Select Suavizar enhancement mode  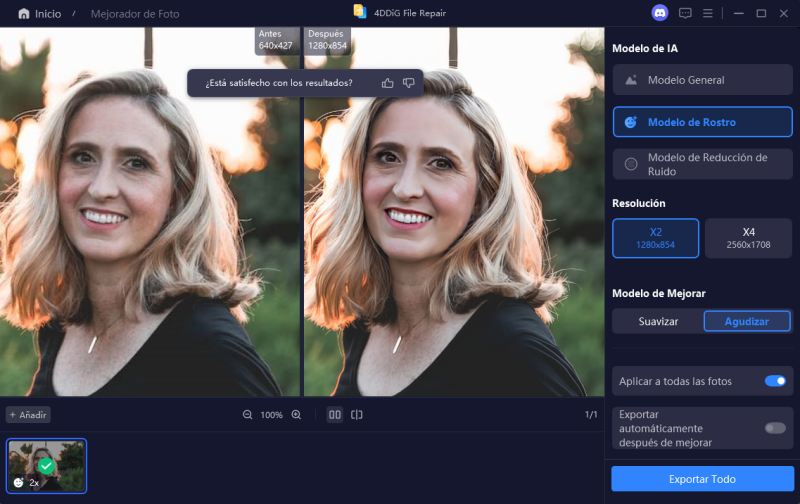(658, 321)
